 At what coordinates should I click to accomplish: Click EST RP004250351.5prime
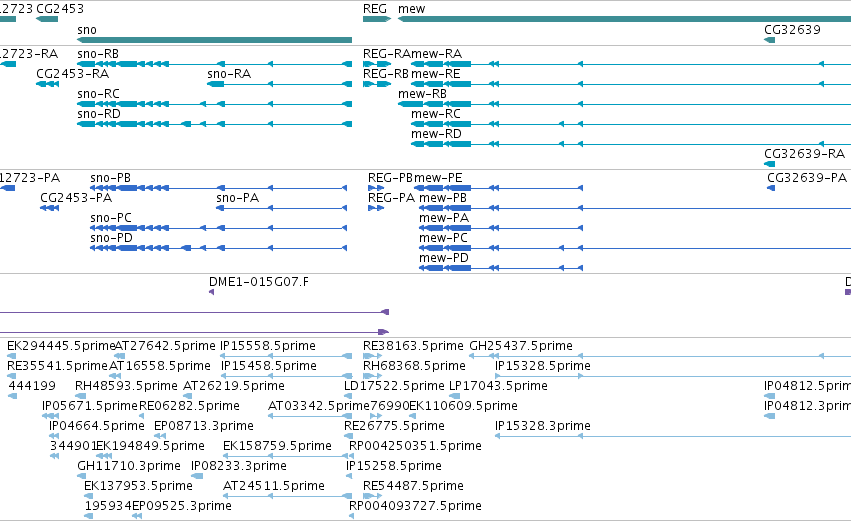pos(415,446)
